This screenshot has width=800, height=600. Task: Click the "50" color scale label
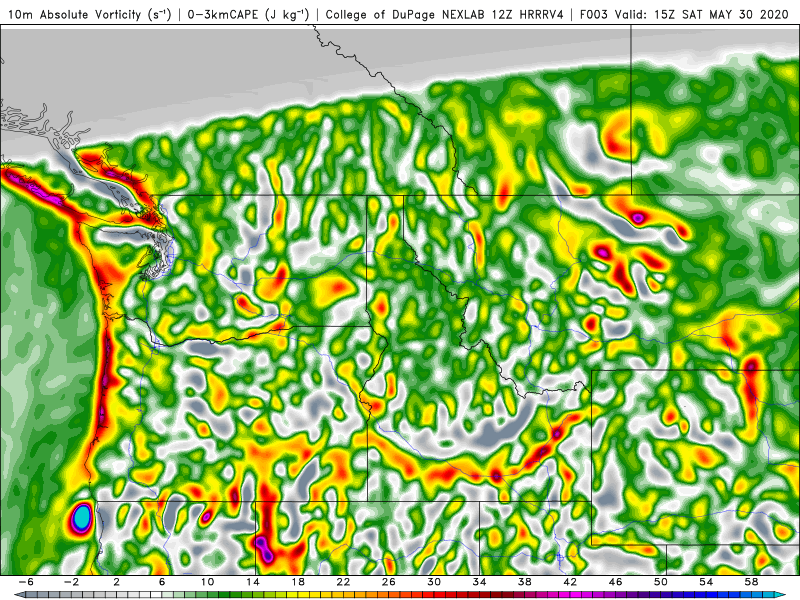(661, 582)
